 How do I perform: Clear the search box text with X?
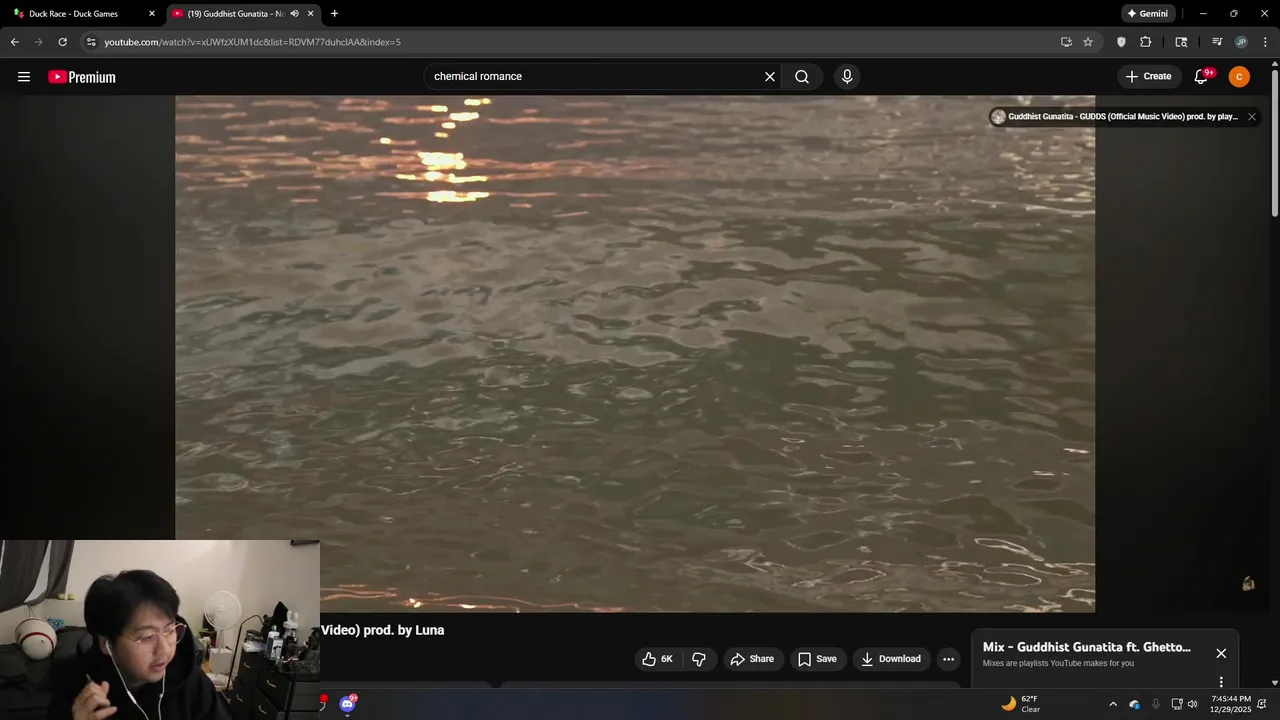770,77
